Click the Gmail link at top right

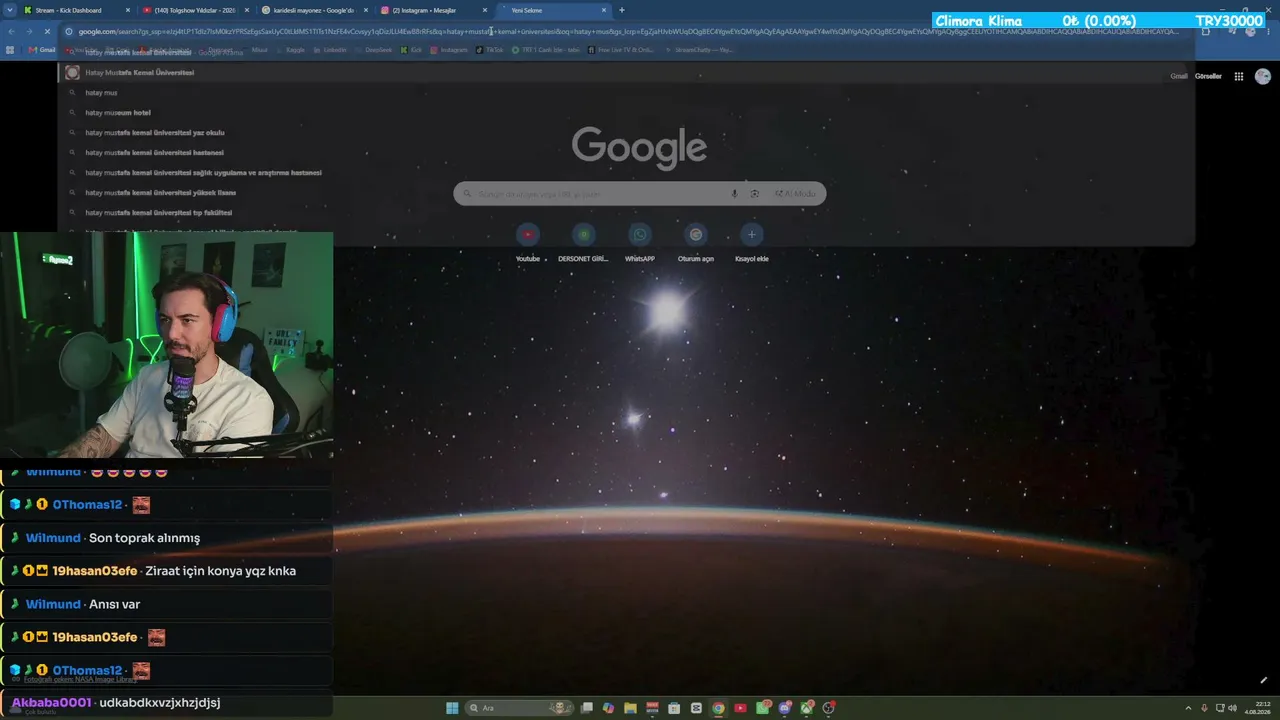point(1179,76)
